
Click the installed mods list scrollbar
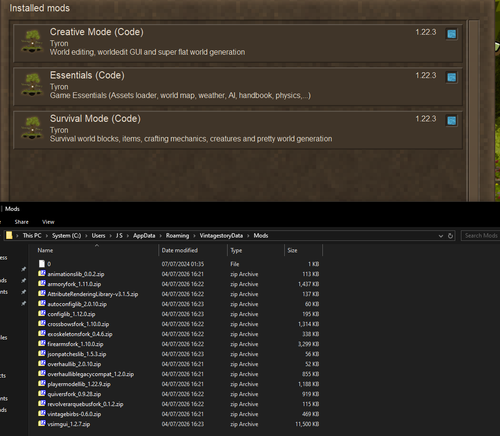tap(474, 110)
